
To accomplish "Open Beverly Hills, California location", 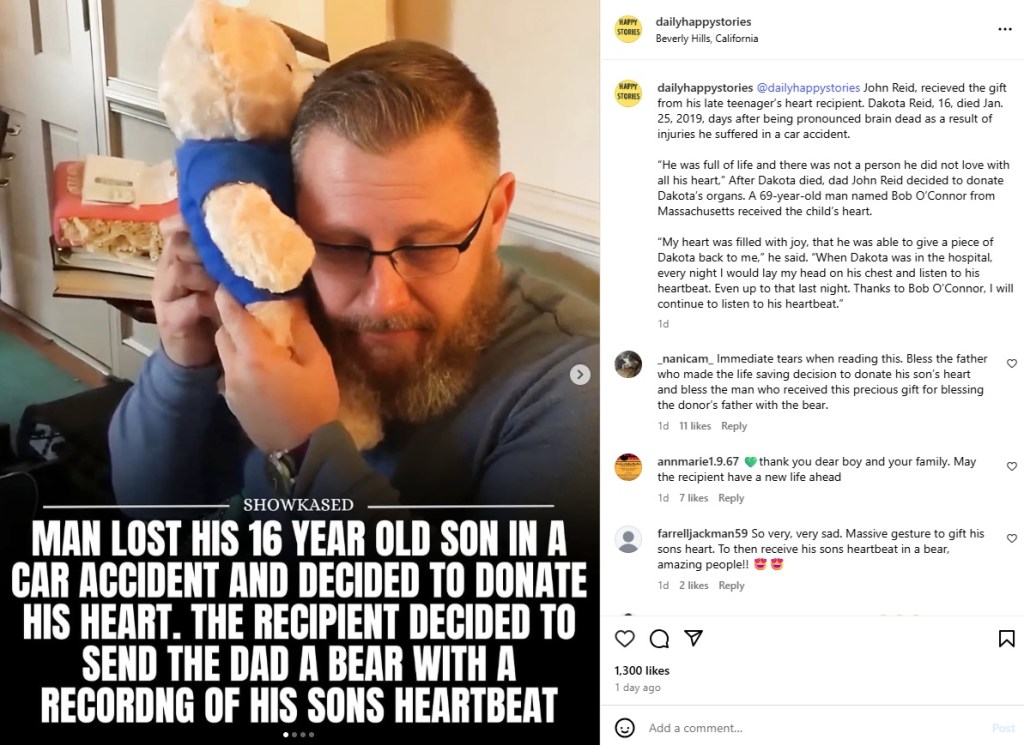I will point(707,39).
